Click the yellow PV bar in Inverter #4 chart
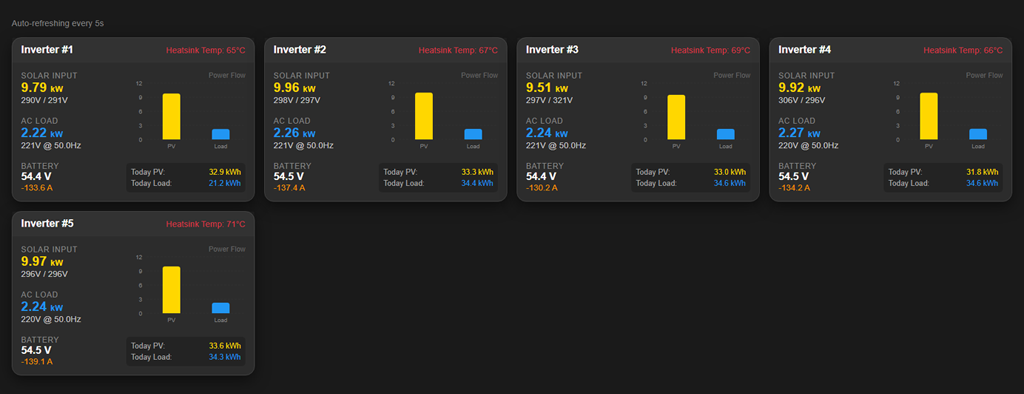The width and height of the screenshot is (1024, 394). coord(929,116)
